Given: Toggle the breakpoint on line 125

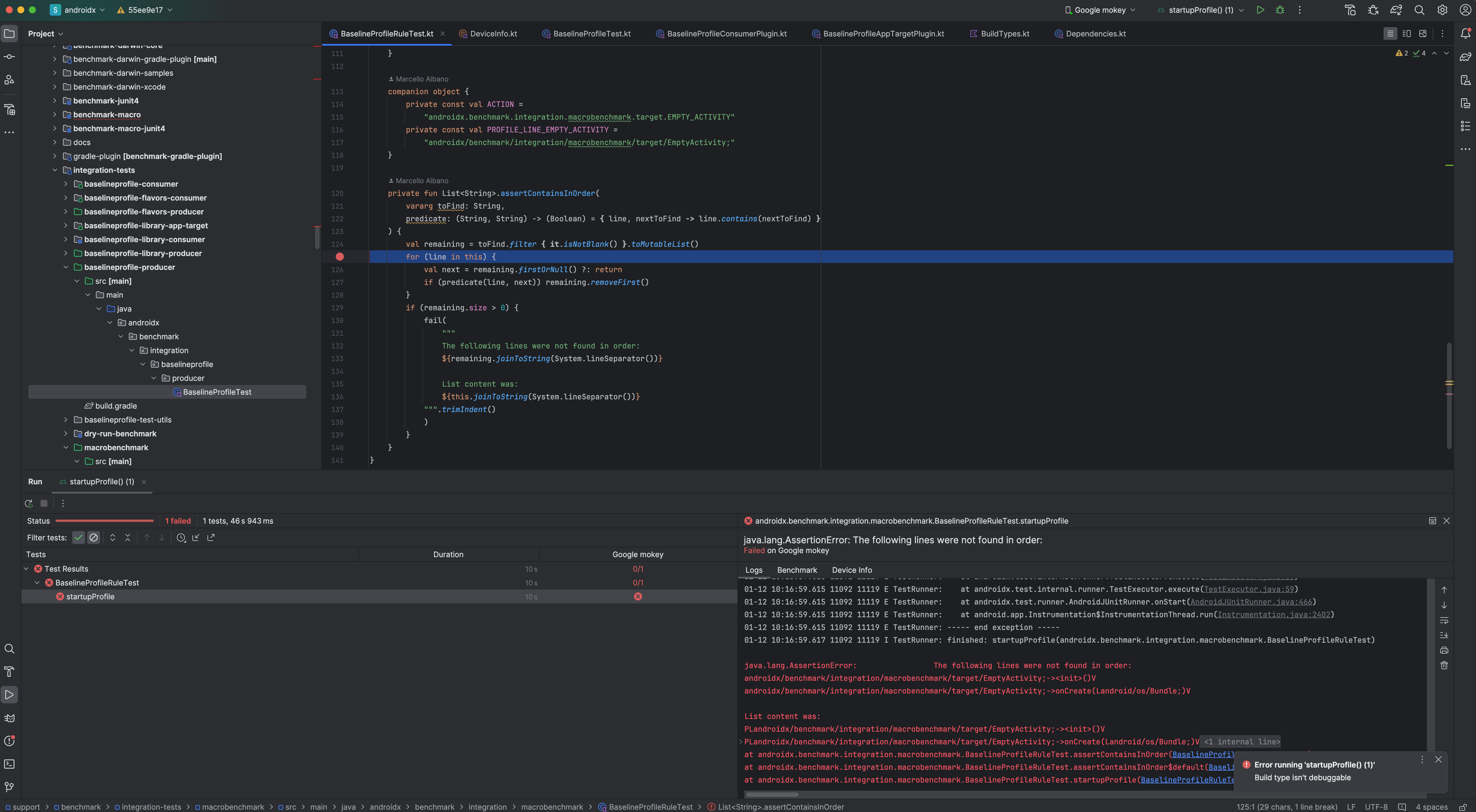Looking at the screenshot, I should pos(339,257).
